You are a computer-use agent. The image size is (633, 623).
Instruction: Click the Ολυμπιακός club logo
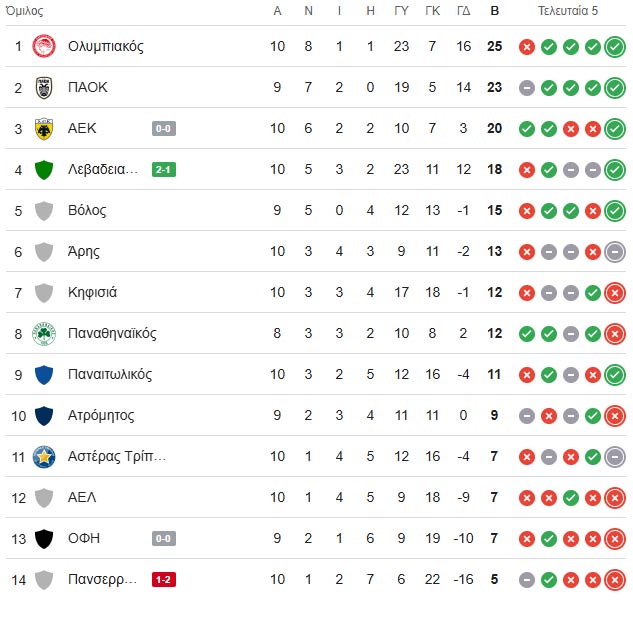(44, 46)
